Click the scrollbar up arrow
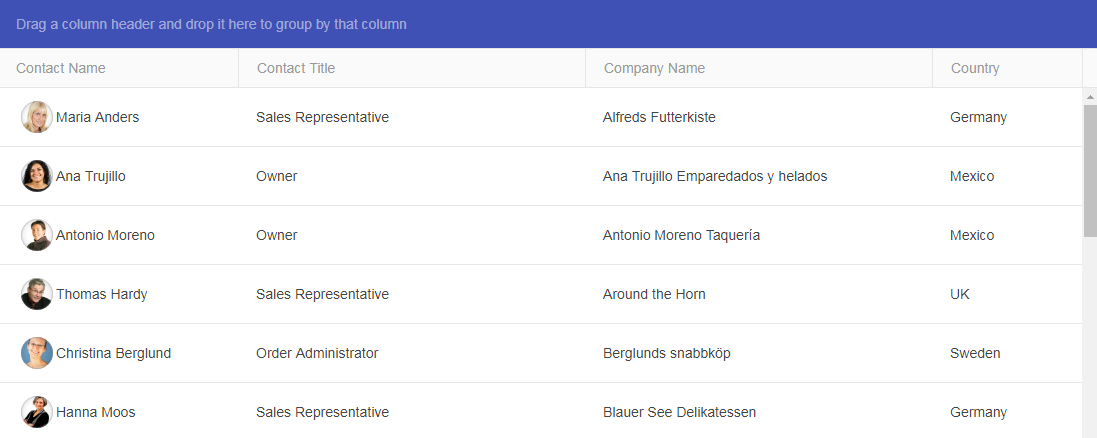The image size is (1097, 438). coord(1090,97)
